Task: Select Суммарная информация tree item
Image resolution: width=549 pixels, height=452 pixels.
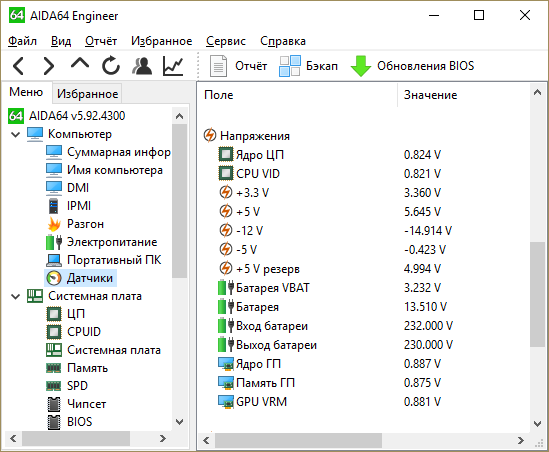Action: (109, 152)
